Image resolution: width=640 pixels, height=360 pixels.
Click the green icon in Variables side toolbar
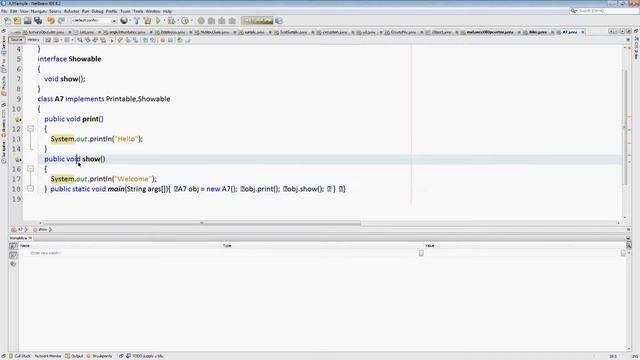pyautogui.click(x=13, y=264)
